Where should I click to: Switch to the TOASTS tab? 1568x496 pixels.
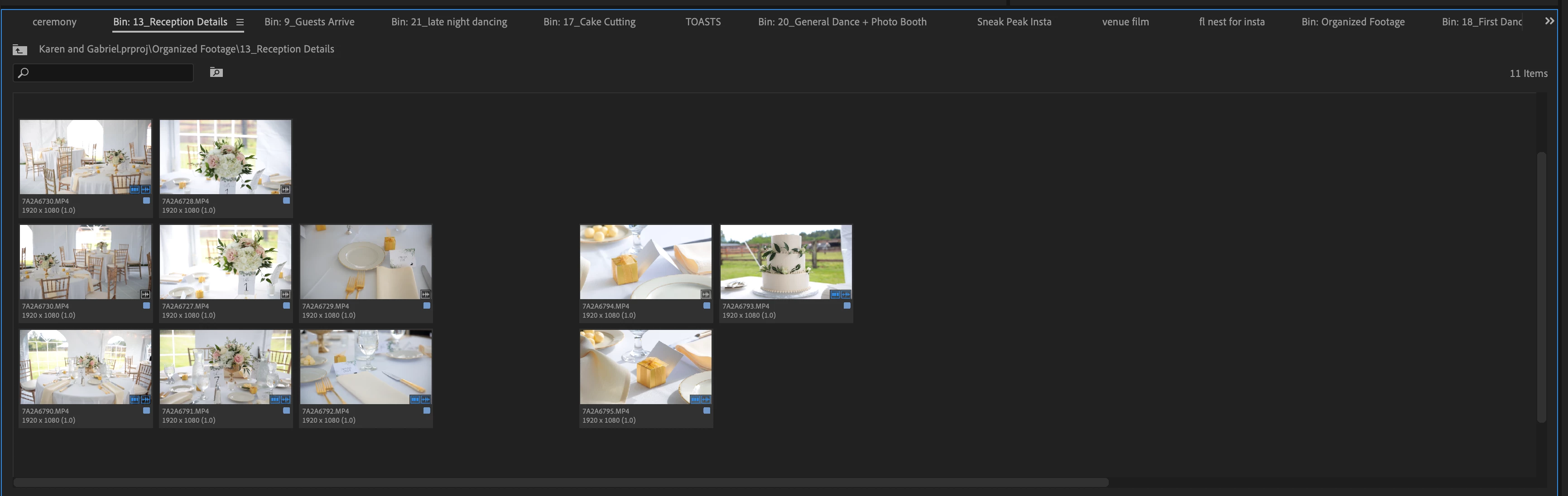(702, 22)
